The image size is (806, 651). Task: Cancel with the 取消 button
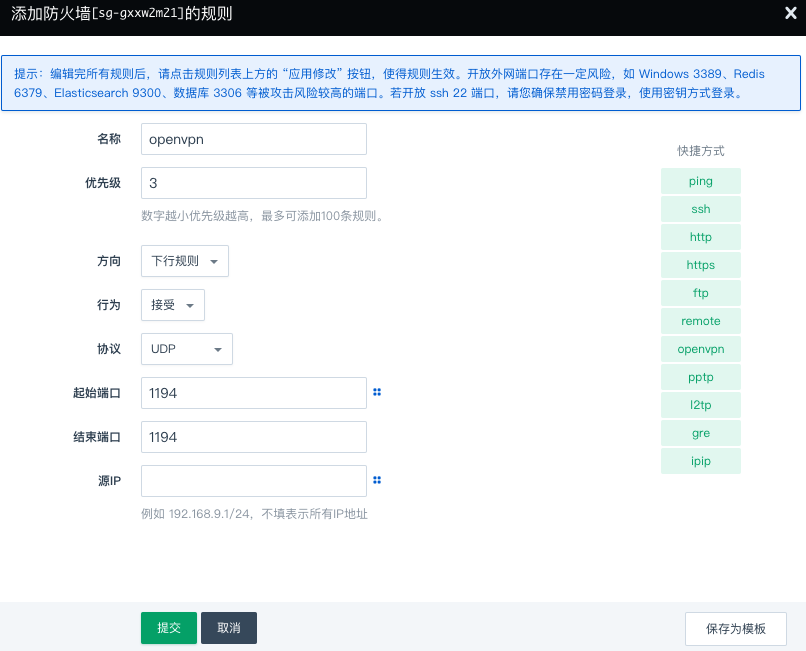[x=229, y=628]
